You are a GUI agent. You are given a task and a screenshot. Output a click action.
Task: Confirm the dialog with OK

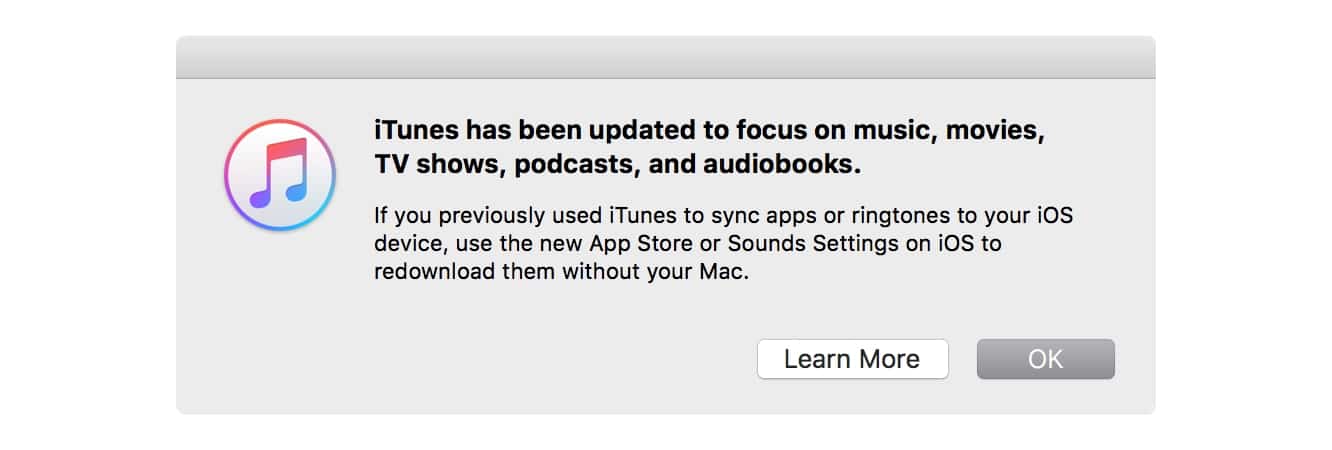(x=1045, y=359)
